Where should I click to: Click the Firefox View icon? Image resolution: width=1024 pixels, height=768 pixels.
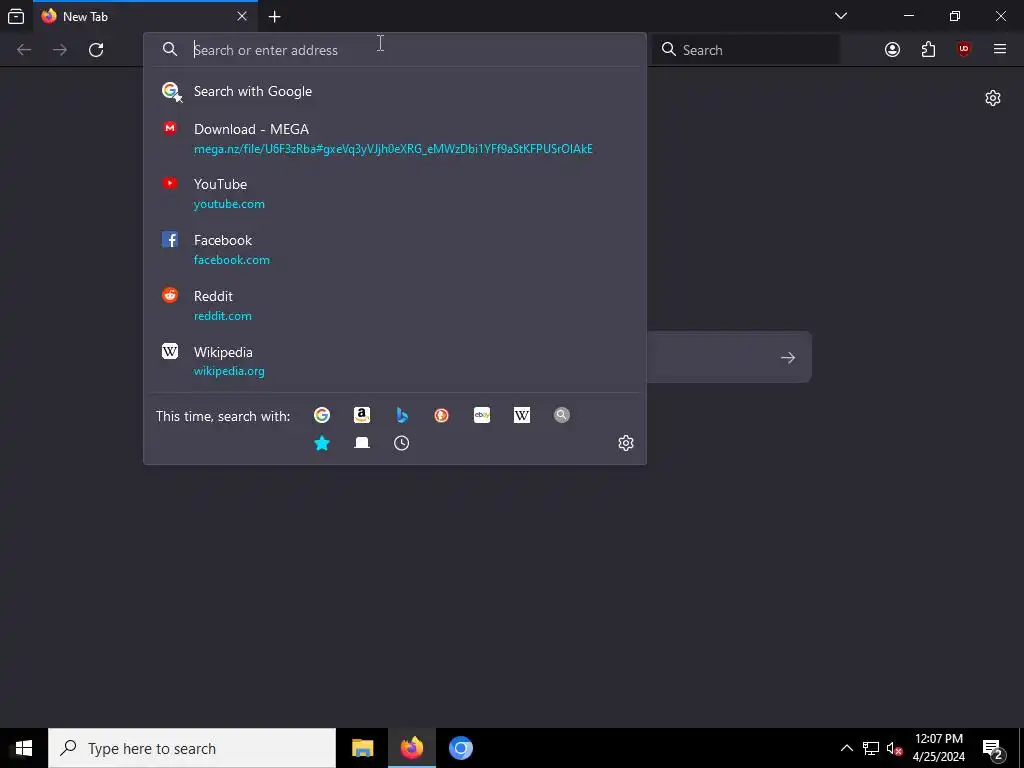point(16,16)
